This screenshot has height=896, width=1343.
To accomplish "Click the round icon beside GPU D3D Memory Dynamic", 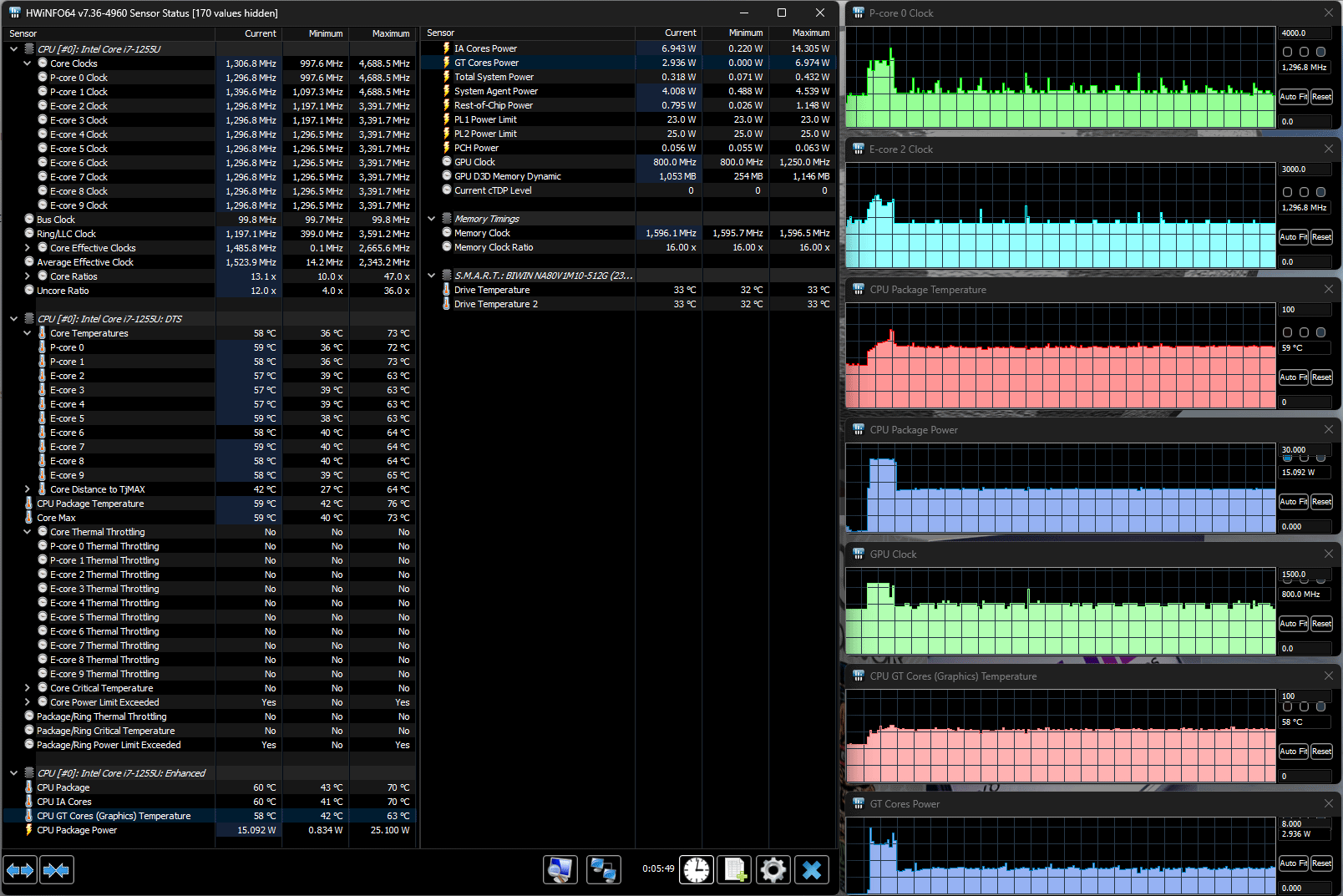I will [447, 176].
